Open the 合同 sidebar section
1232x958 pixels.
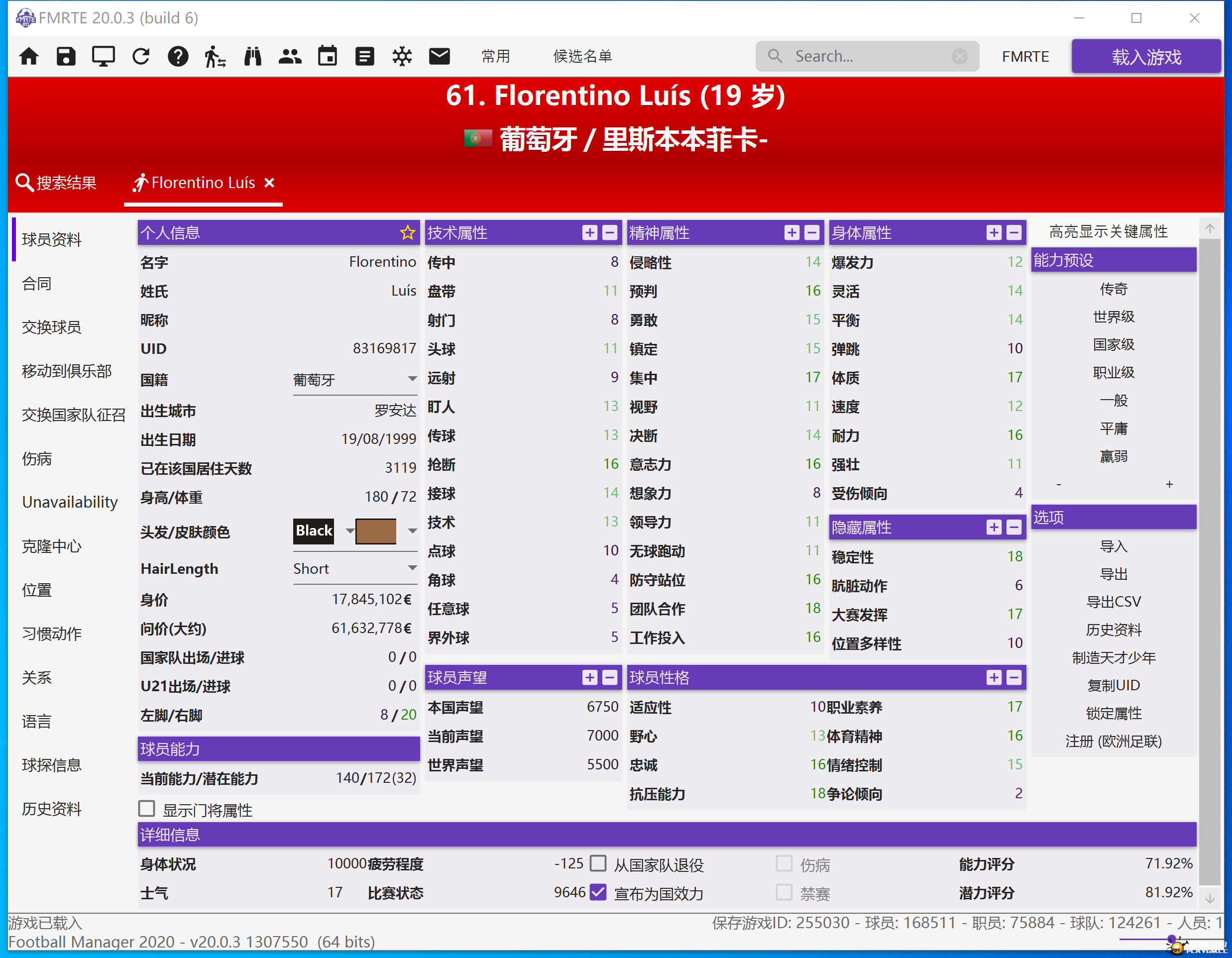click(x=37, y=284)
